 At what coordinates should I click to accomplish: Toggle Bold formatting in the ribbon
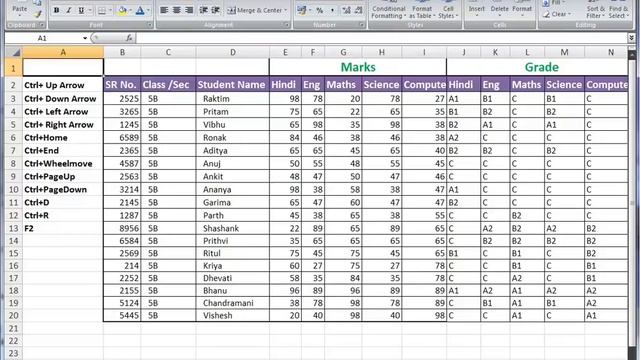(x=56, y=10)
